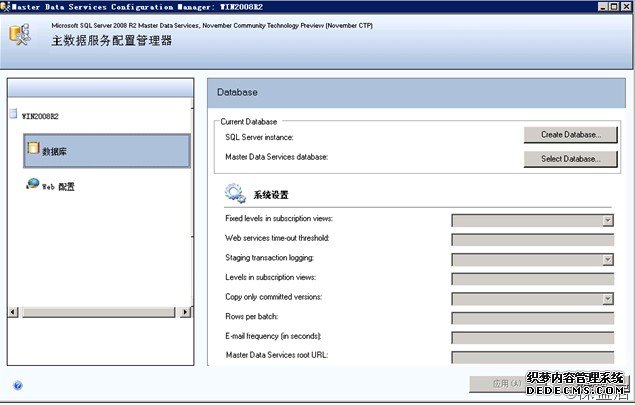Click the database icon in left panel
This screenshot has height=405, width=635.
click(34, 149)
